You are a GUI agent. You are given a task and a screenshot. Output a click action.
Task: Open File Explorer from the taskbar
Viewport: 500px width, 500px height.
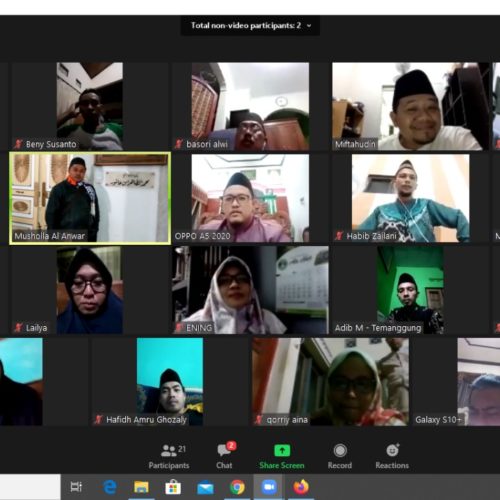pyautogui.click(x=141, y=487)
